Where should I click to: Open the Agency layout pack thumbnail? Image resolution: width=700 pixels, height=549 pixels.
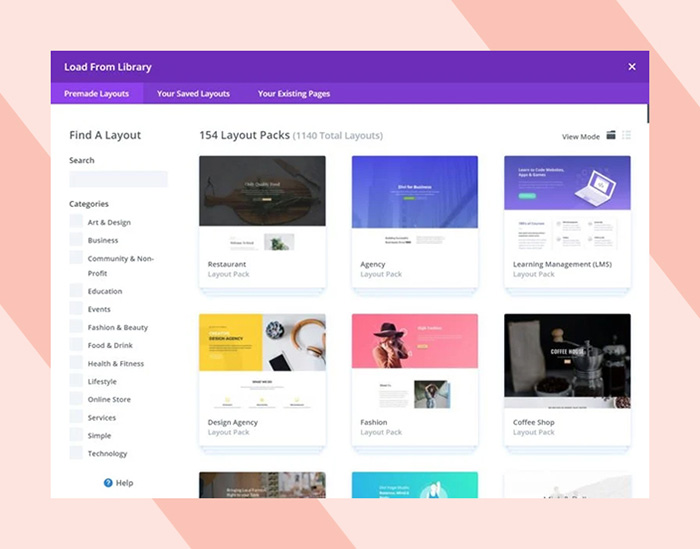coord(415,204)
